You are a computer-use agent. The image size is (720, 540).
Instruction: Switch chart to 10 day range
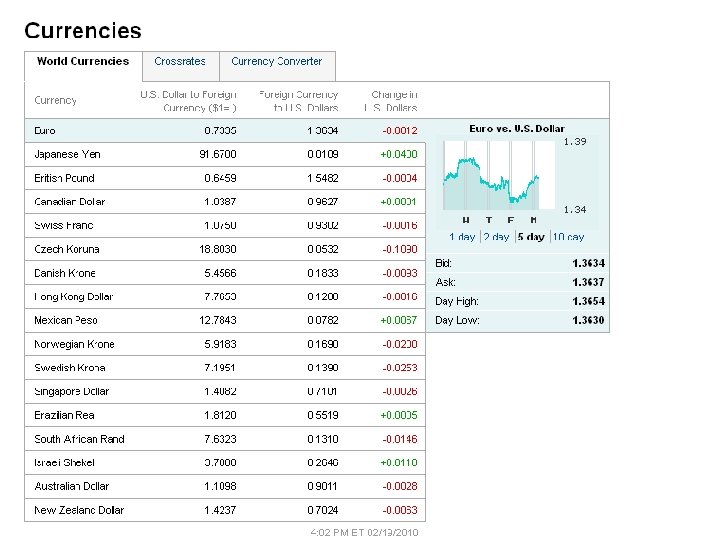[x=568, y=237]
